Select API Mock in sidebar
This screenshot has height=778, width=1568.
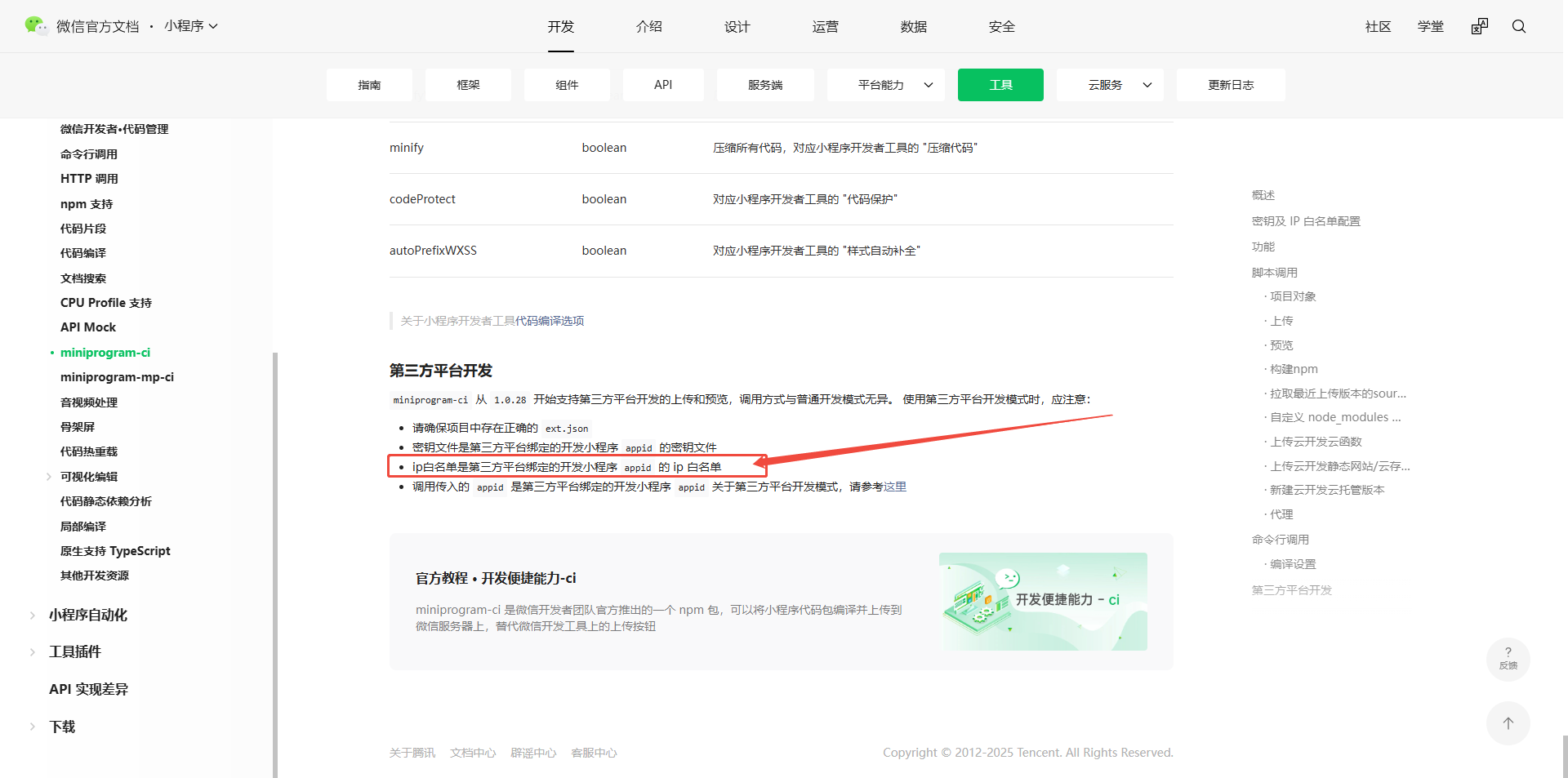tap(88, 327)
